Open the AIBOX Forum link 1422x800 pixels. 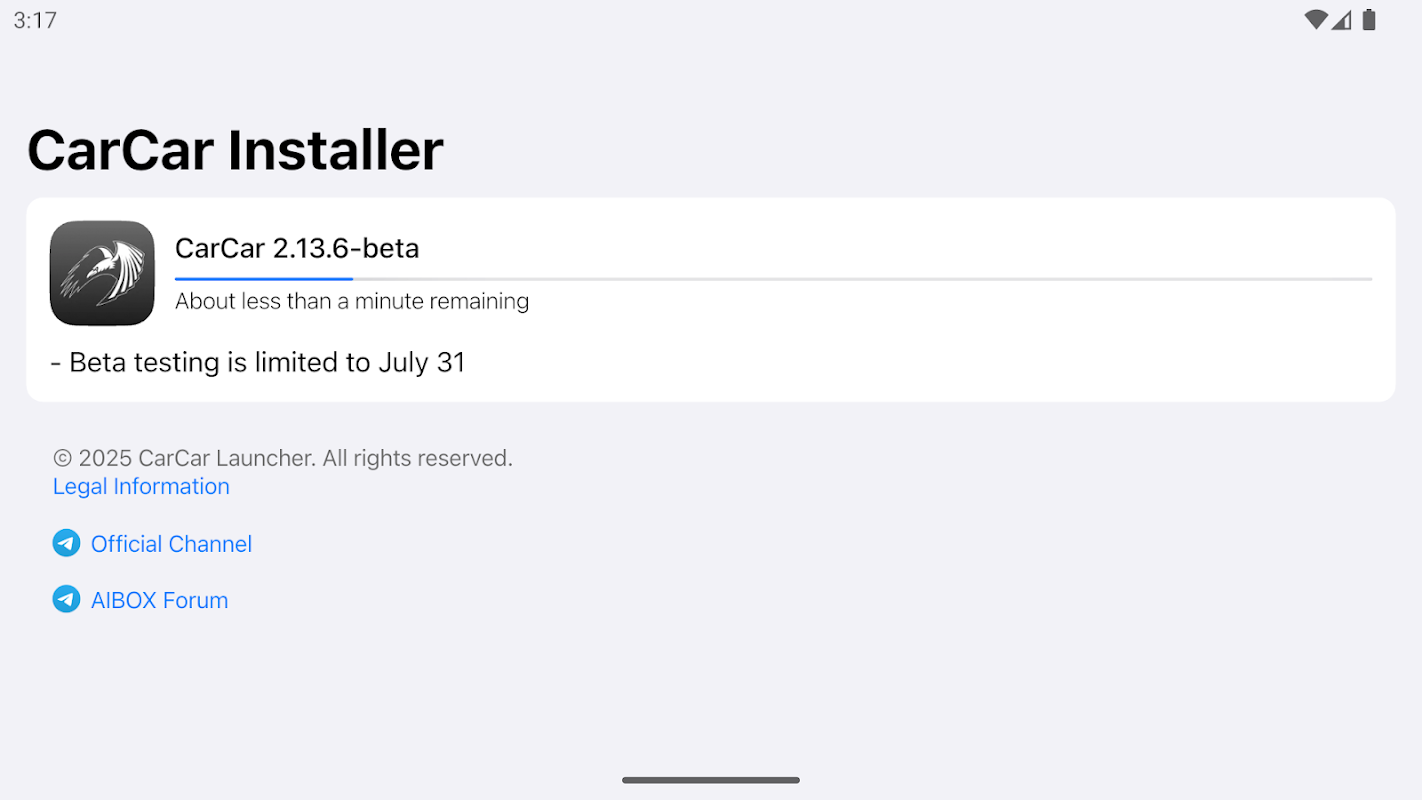tap(159, 600)
